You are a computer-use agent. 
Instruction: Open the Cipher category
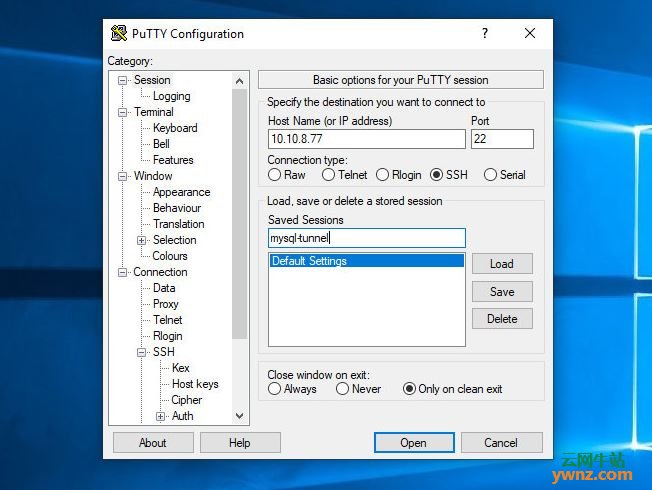click(x=187, y=400)
